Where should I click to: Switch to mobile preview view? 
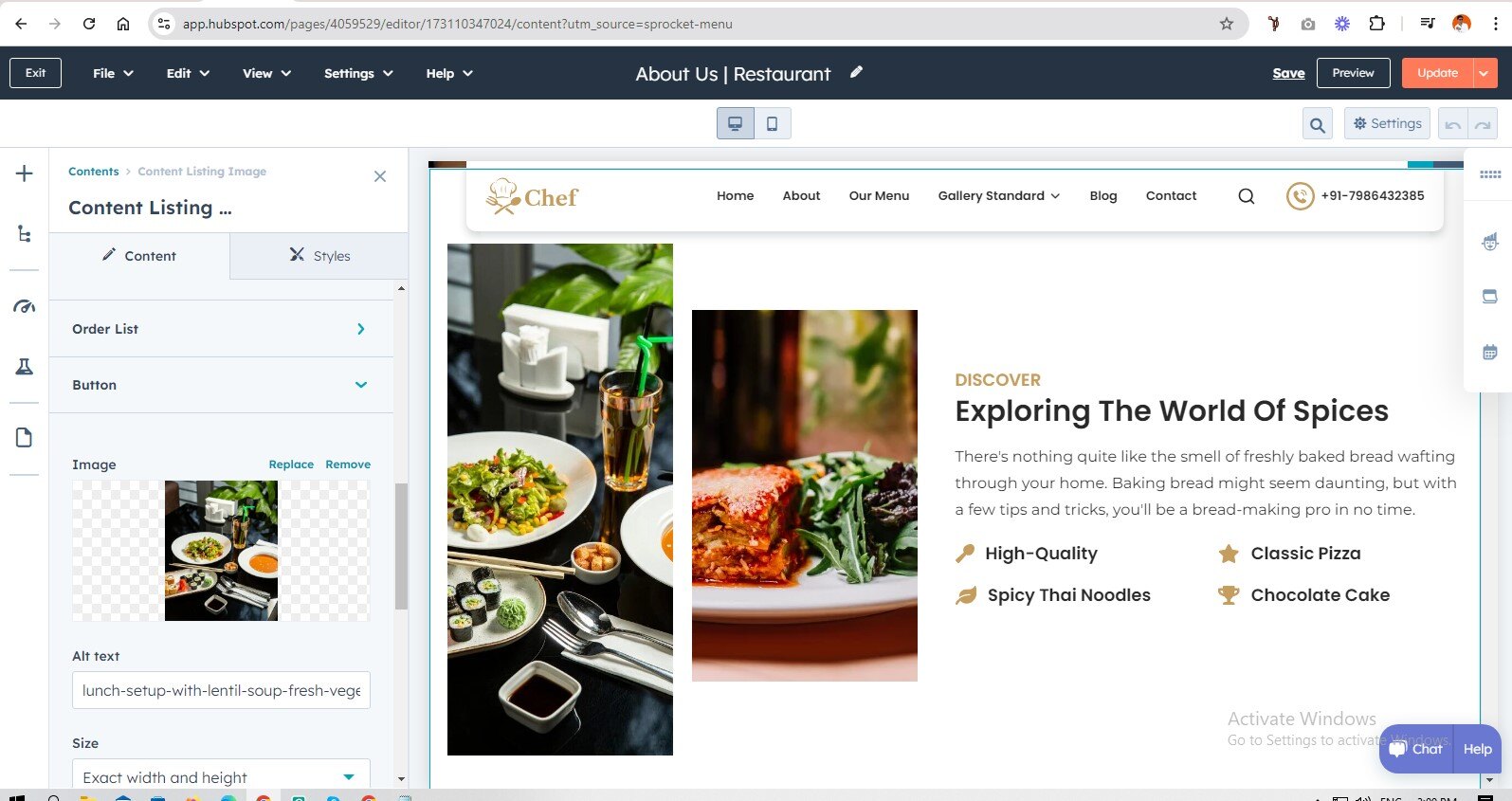point(773,123)
